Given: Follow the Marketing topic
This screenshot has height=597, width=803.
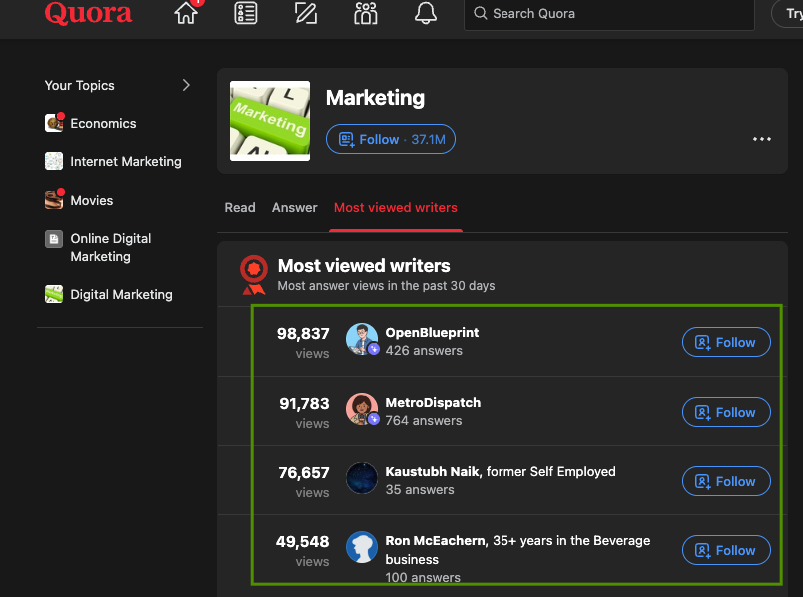Looking at the screenshot, I should (x=391, y=139).
